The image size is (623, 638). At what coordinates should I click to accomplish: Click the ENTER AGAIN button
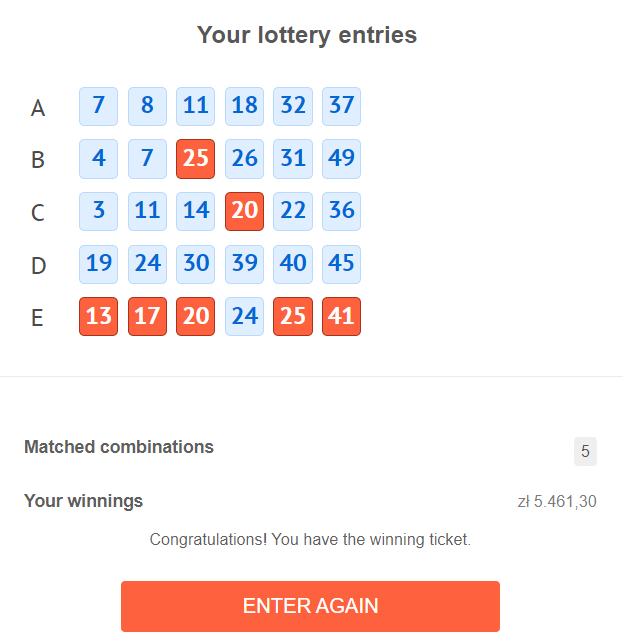[310, 606]
